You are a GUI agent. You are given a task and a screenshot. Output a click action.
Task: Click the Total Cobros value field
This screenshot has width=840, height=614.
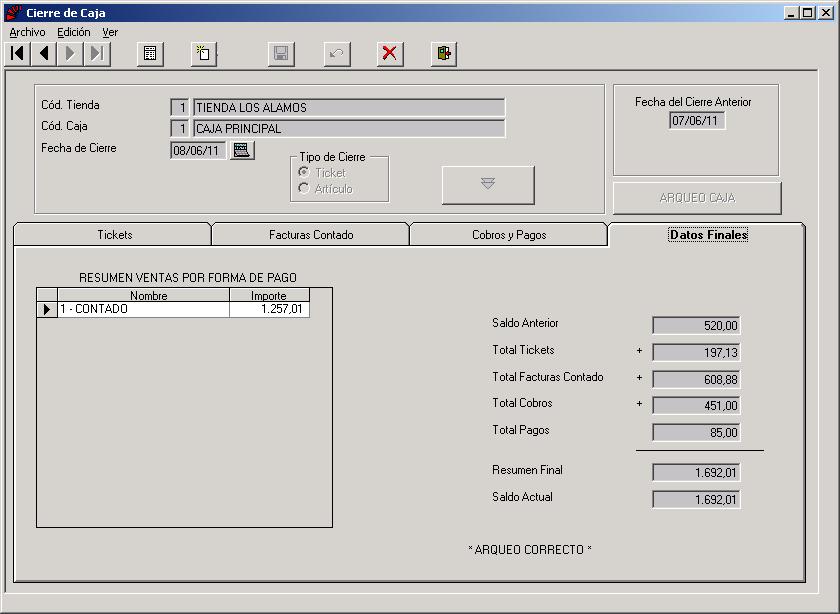(x=696, y=406)
